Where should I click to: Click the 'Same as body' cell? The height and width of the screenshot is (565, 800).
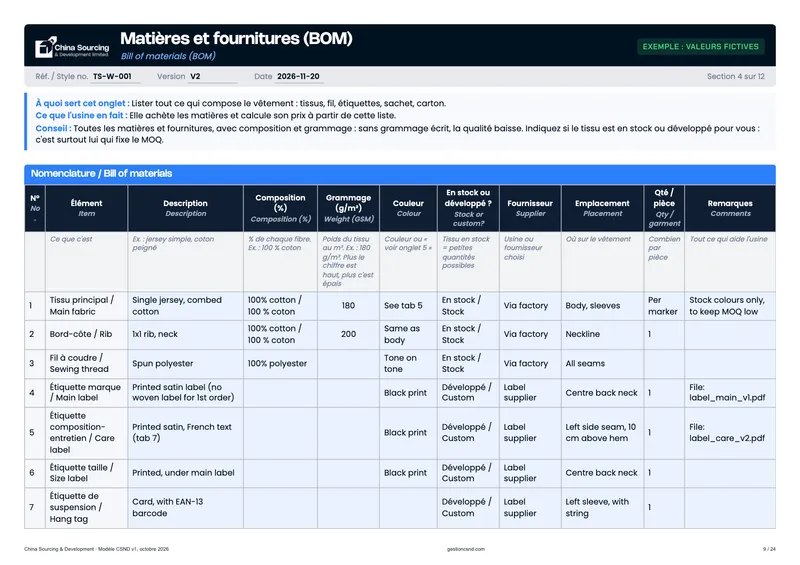click(408, 334)
